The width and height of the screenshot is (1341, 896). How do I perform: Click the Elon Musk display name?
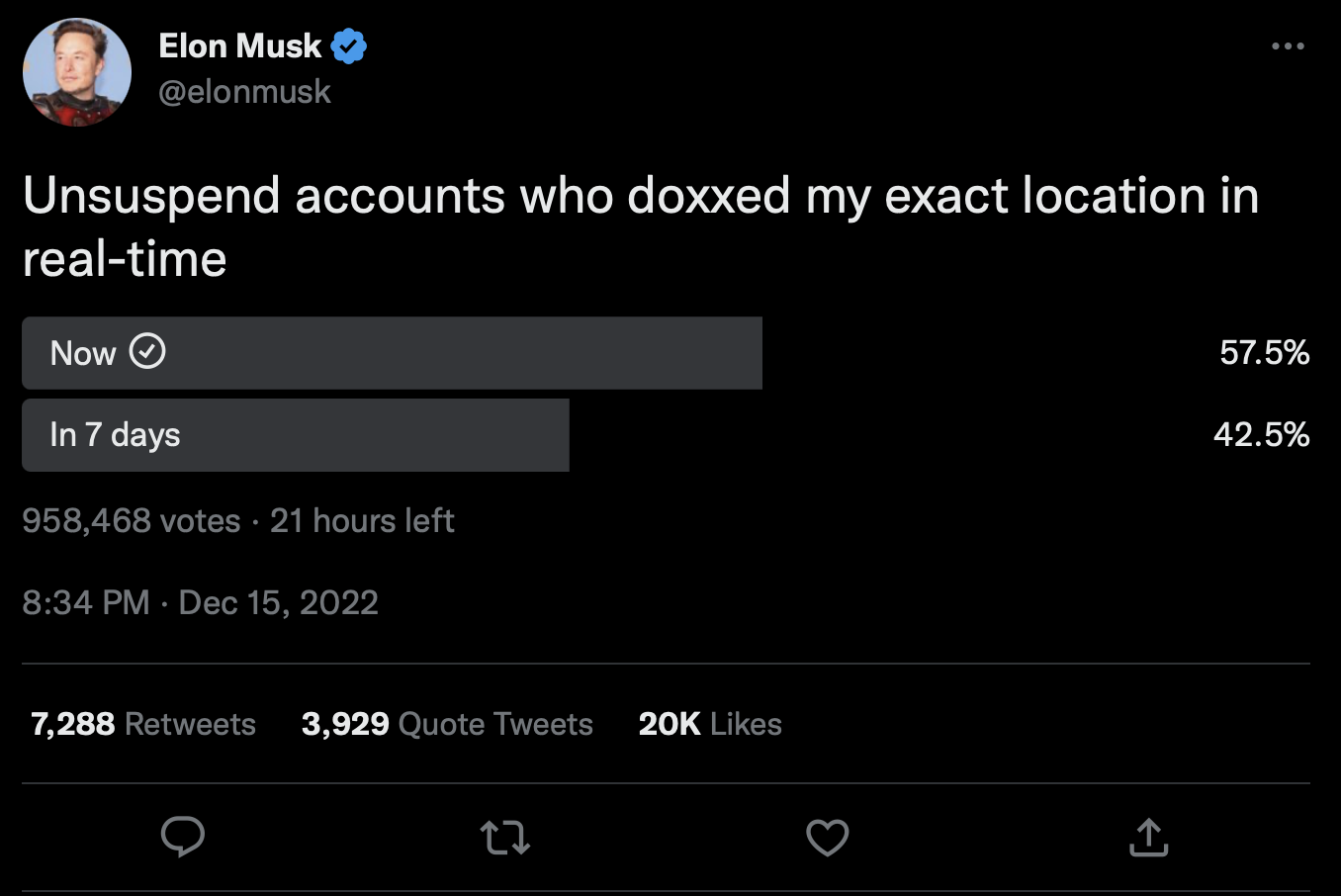pyautogui.click(x=240, y=45)
